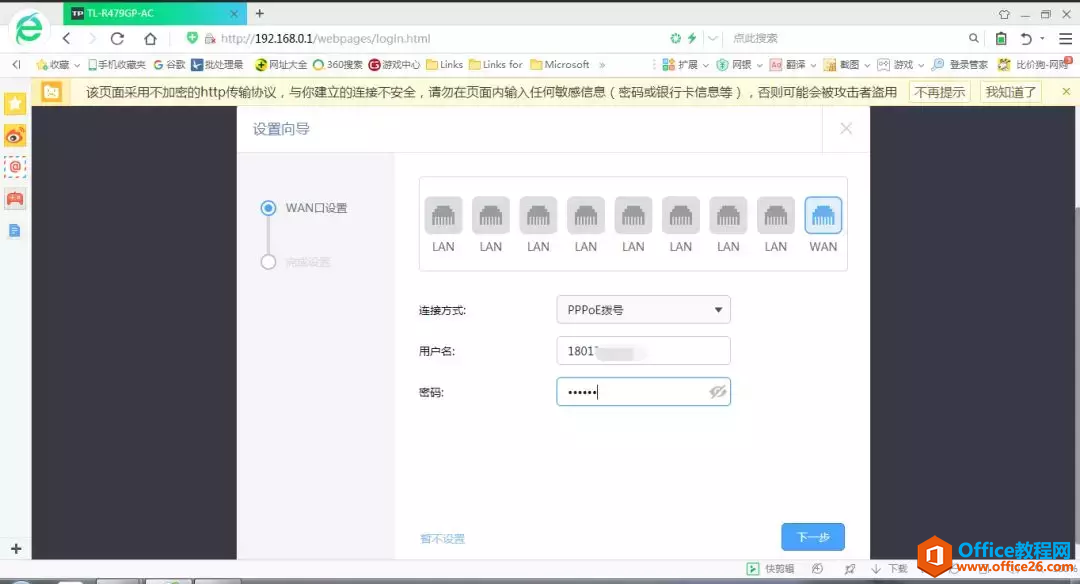1080x584 pixels.
Task: Click the search magnifier icon
Action: click(x=973, y=39)
